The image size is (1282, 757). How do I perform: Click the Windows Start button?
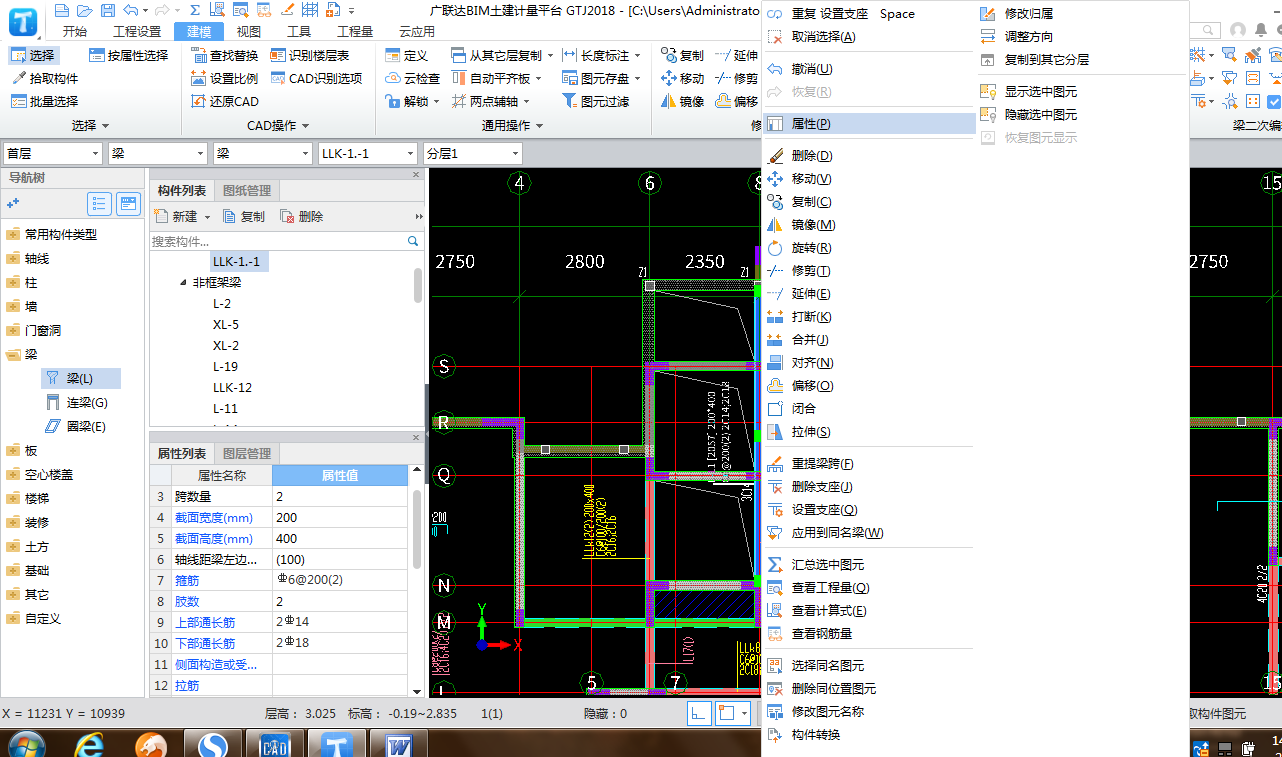[x=25, y=746]
